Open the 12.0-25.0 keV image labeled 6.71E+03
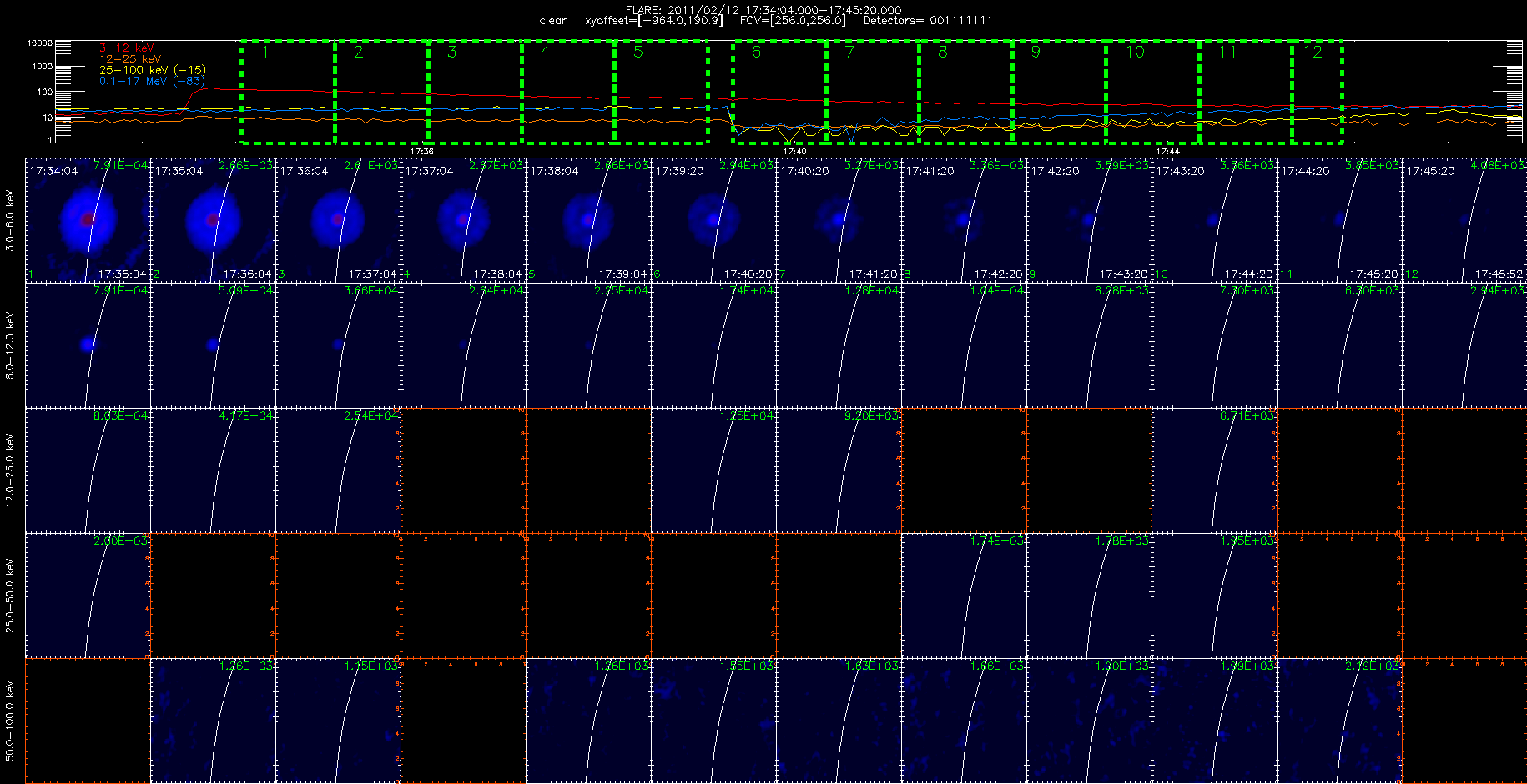 (1214, 470)
